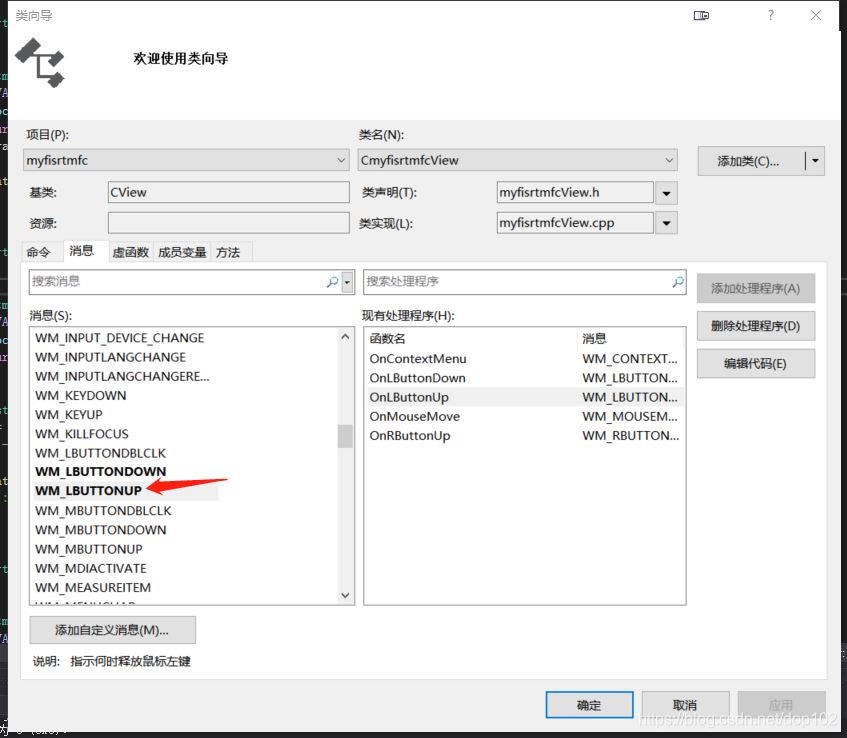Close the Class Wizard dialog
This screenshot has height=738, width=847.
coord(816,15)
